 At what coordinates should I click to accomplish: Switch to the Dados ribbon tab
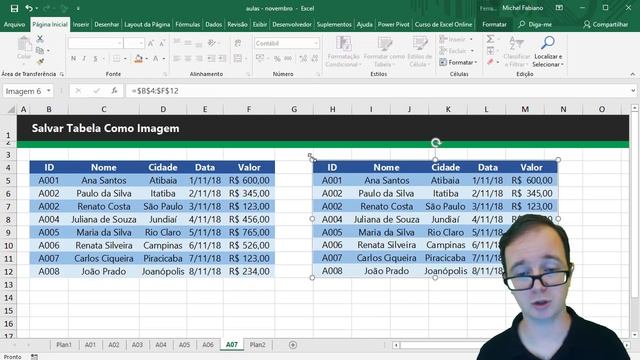[213, 24]
